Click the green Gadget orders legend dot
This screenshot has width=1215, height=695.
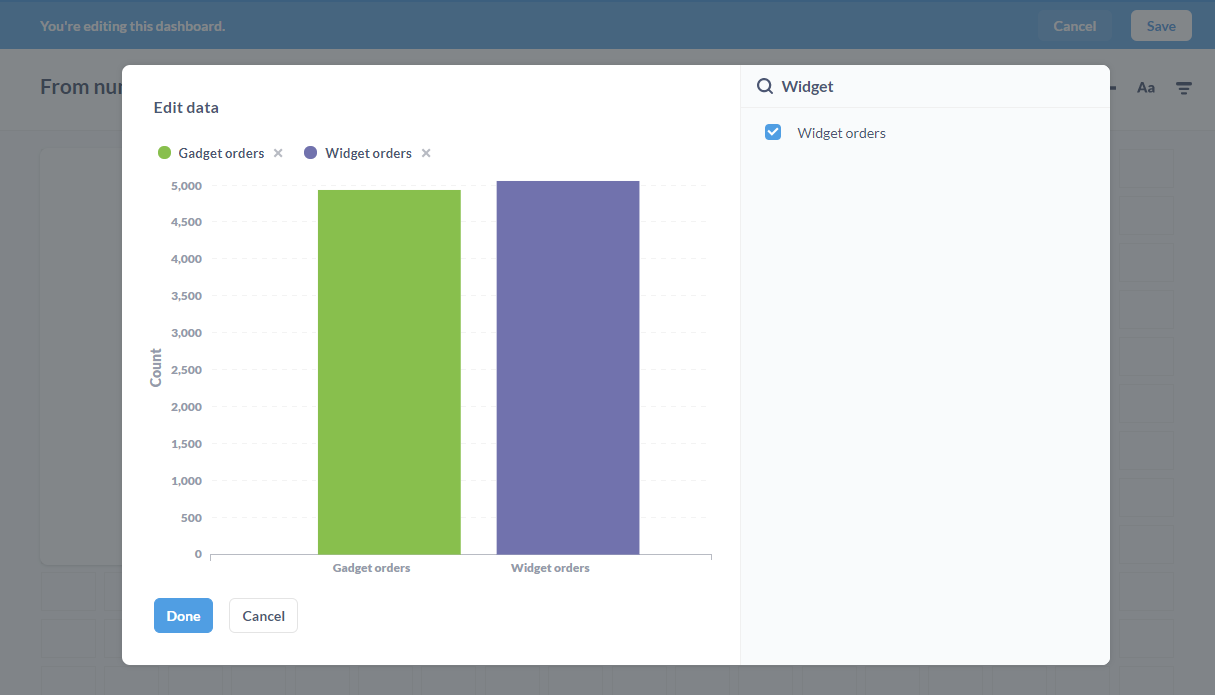pos(165,153)
